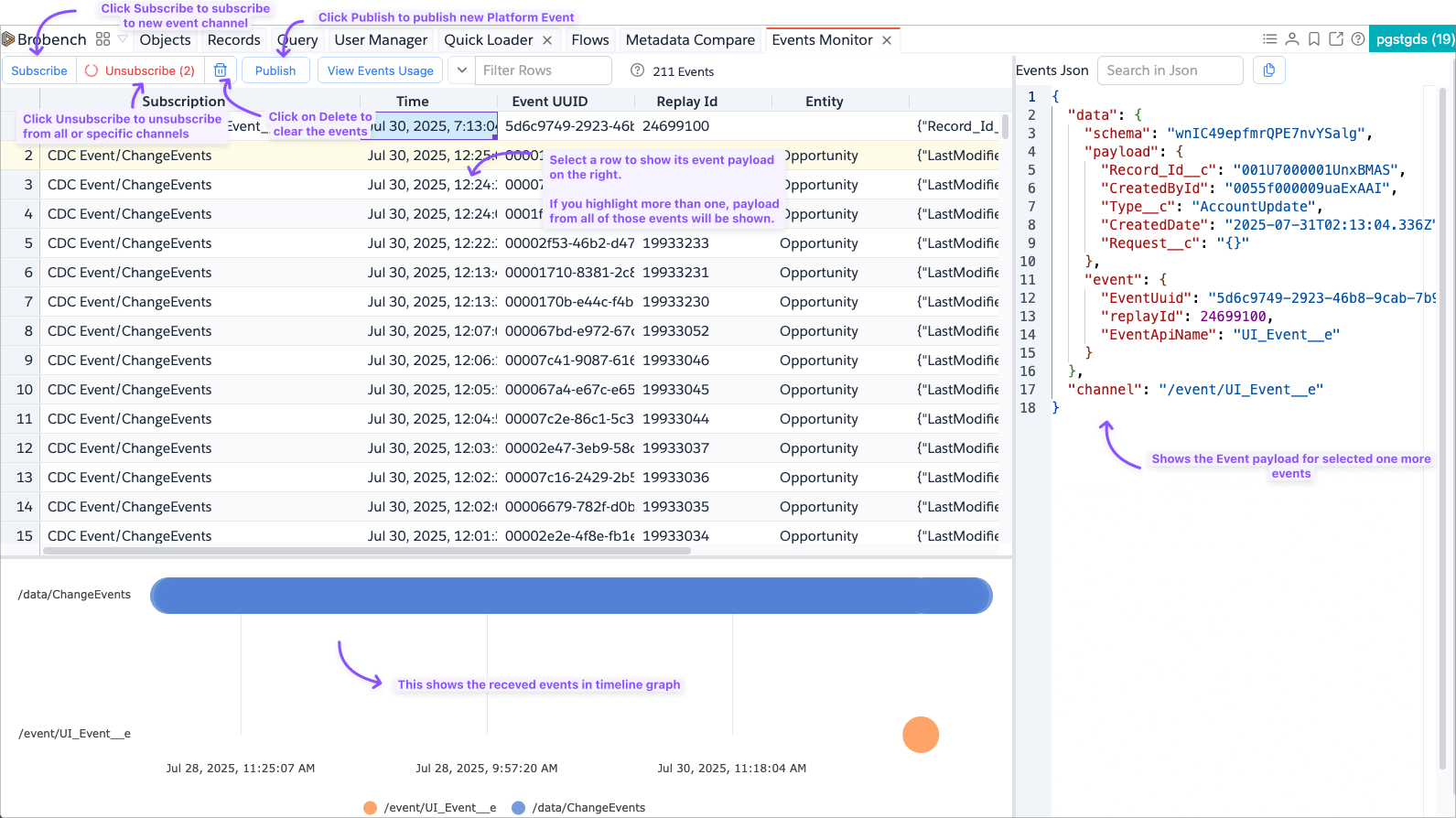The image size is (1456, 818).
Task: Open the User Manager tab
Action: pyautogui.click(x=381, y=40)
